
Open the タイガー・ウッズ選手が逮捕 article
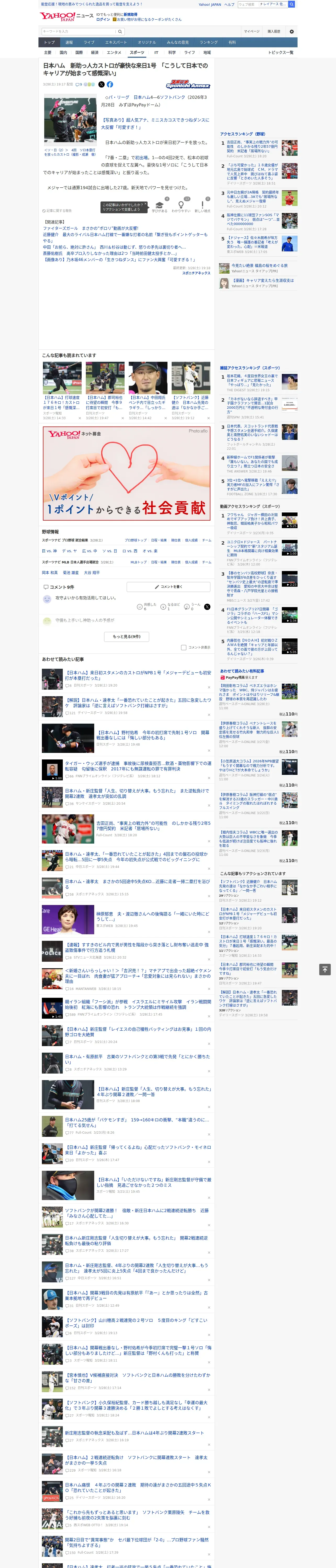[x=138, y=766]
